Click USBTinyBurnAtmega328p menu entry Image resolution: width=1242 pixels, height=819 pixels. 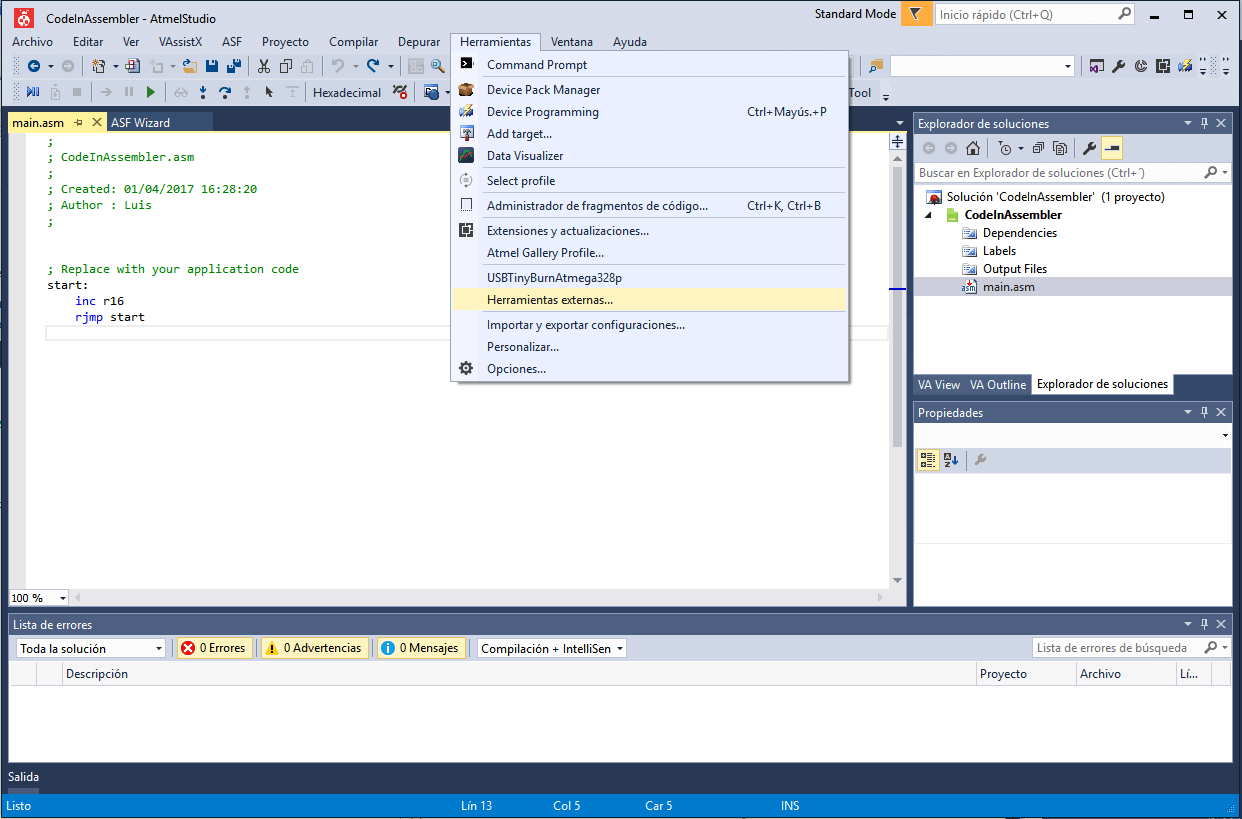649,278
